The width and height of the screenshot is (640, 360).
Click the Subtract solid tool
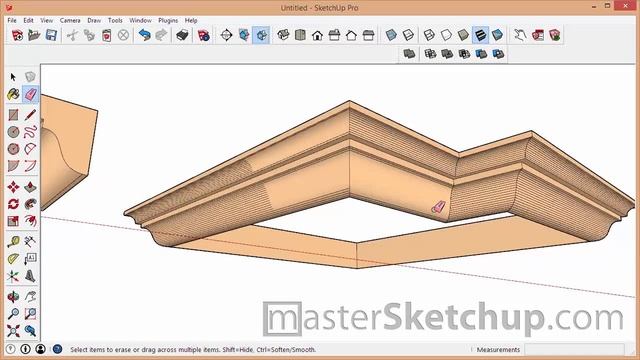coord(464,53)
